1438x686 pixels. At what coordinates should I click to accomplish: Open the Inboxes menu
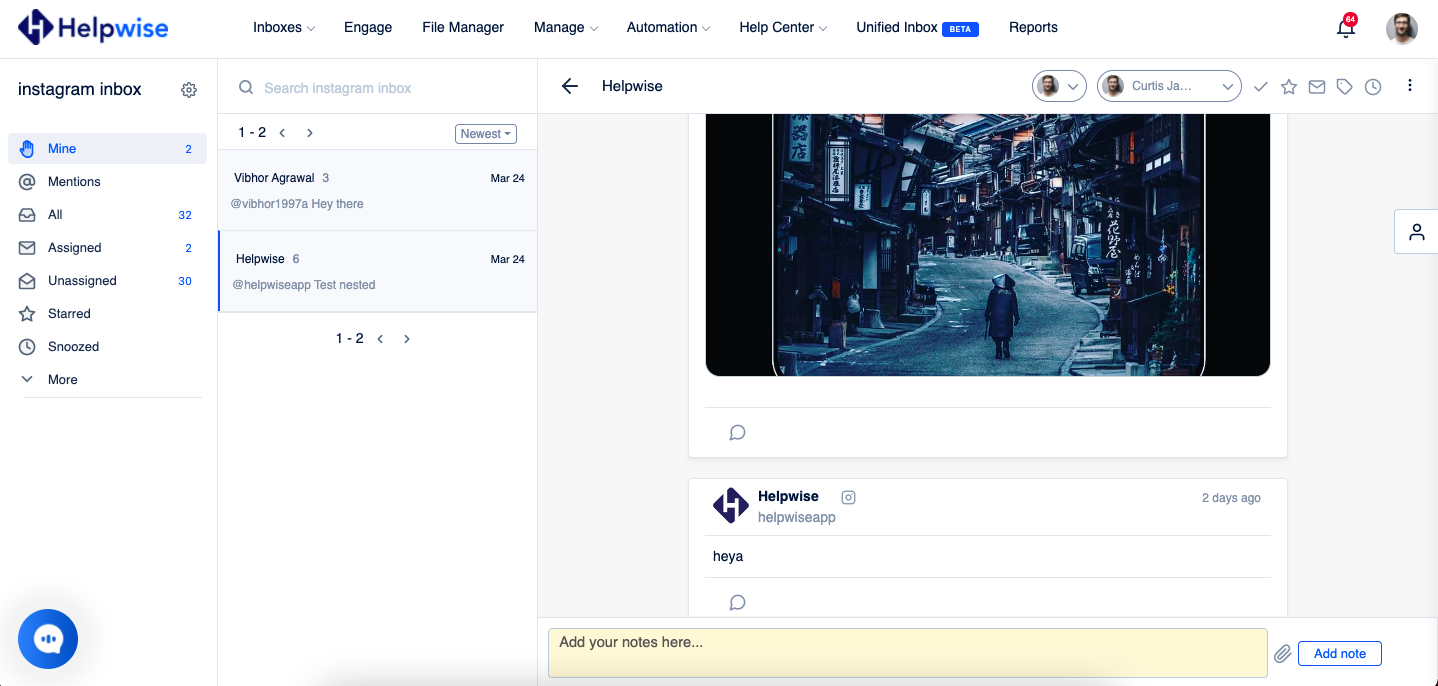pos(283,27)
